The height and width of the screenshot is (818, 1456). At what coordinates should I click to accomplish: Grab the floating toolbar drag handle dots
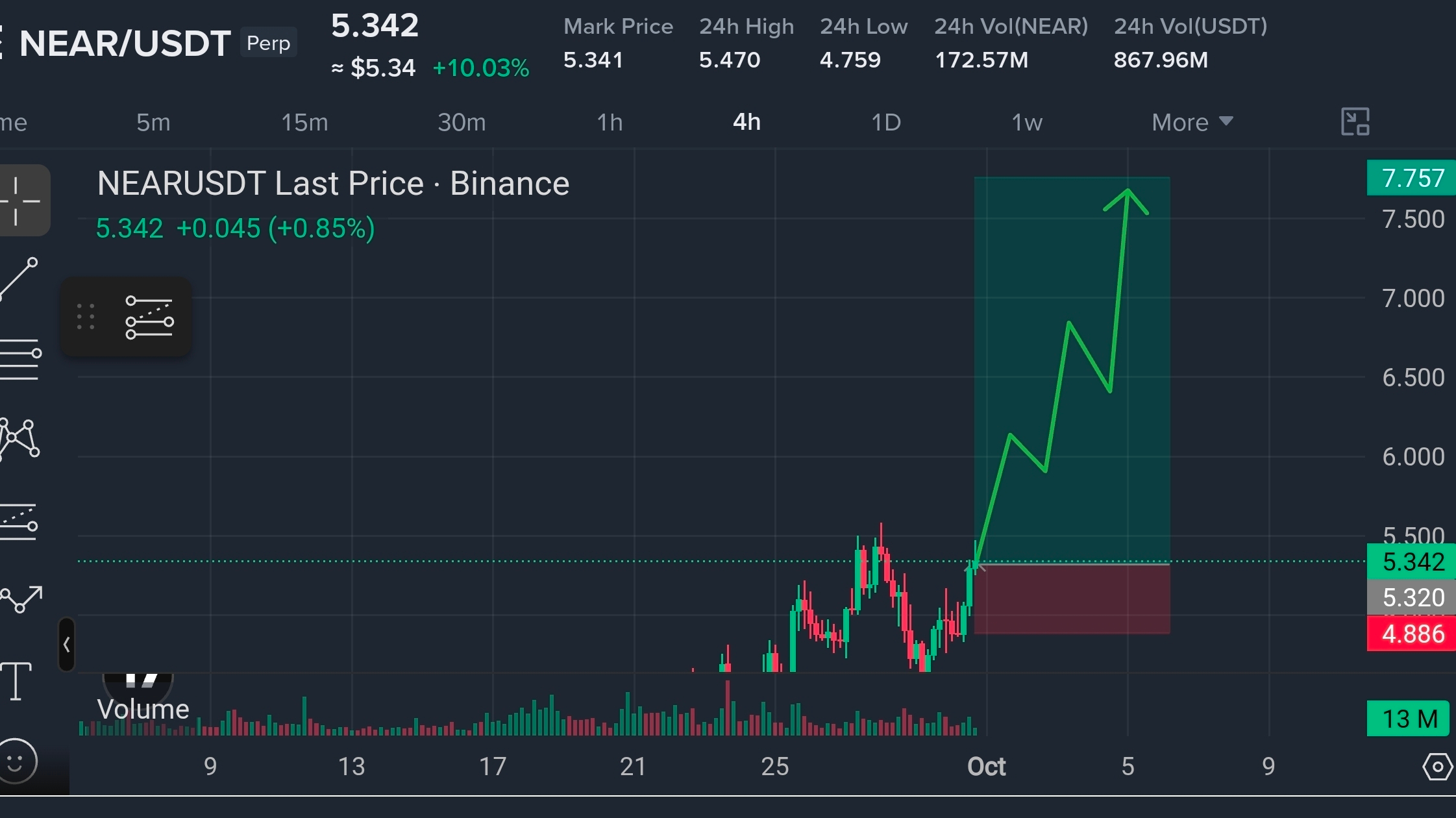coord(86,317)
